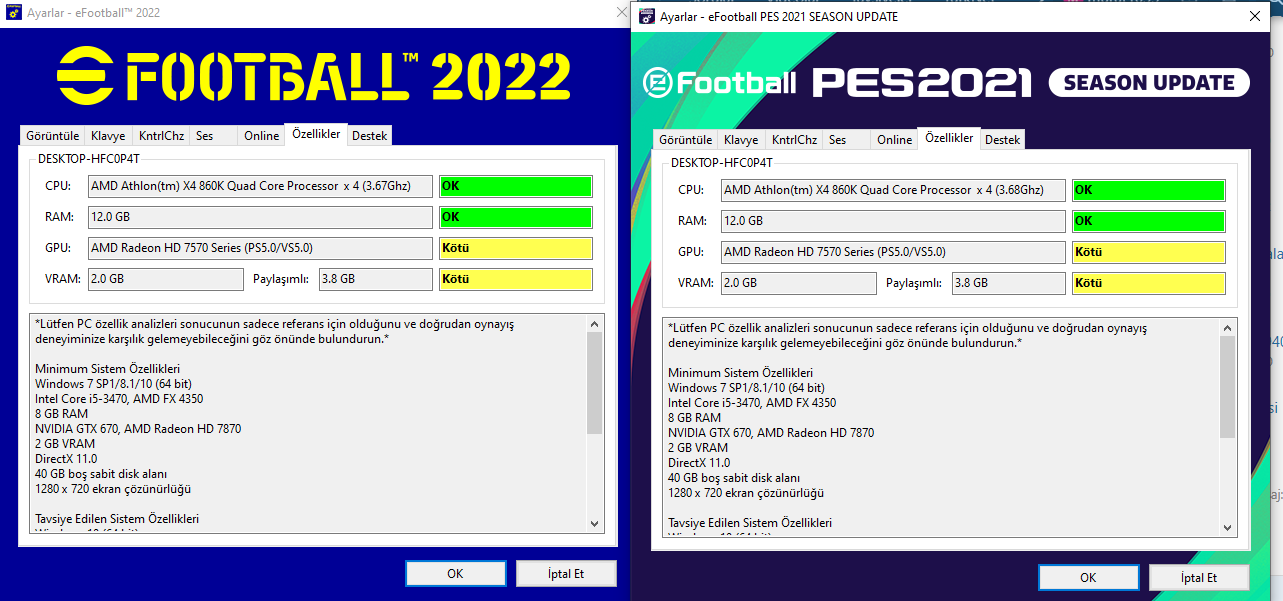Click yellow VRAM Kötü status in PES 2021 window

click(x=1149, y=283)
